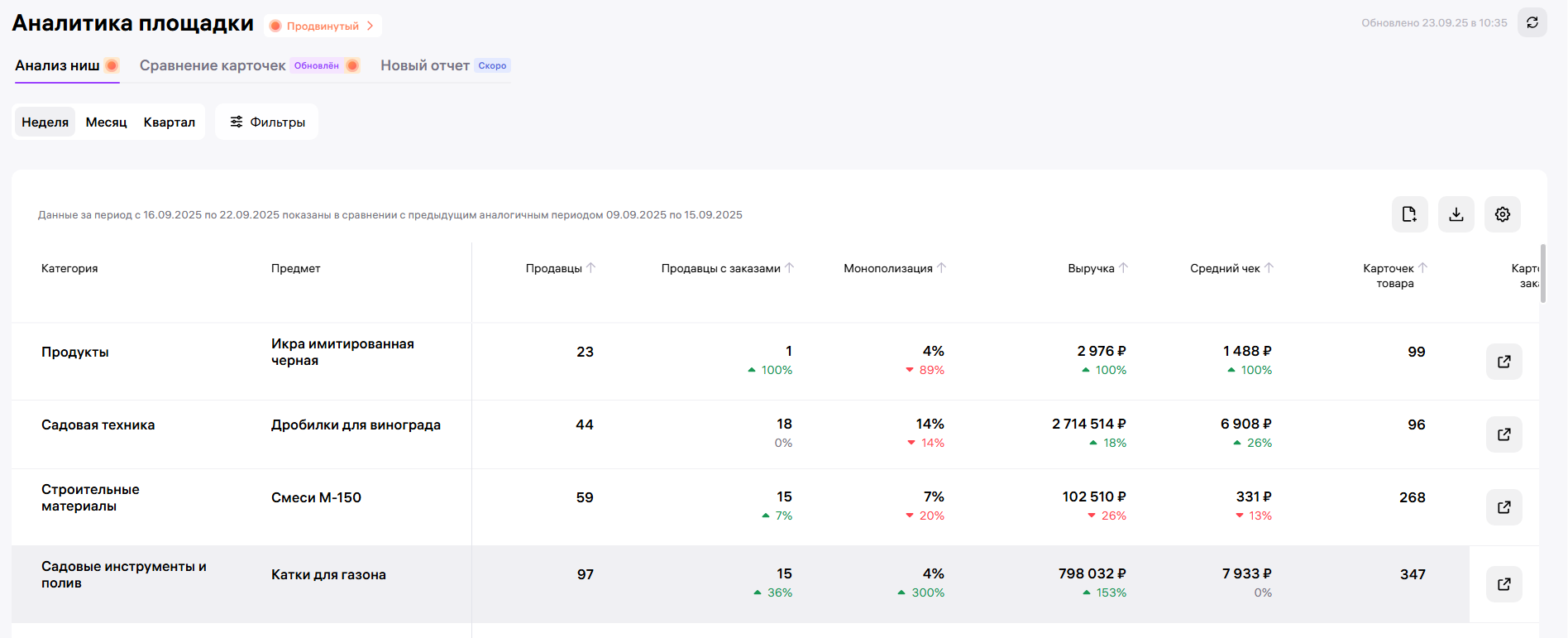Viewport: 1568px width, 638px height.
Task: Open table settings gear icon
Action: pos(1502,214)
